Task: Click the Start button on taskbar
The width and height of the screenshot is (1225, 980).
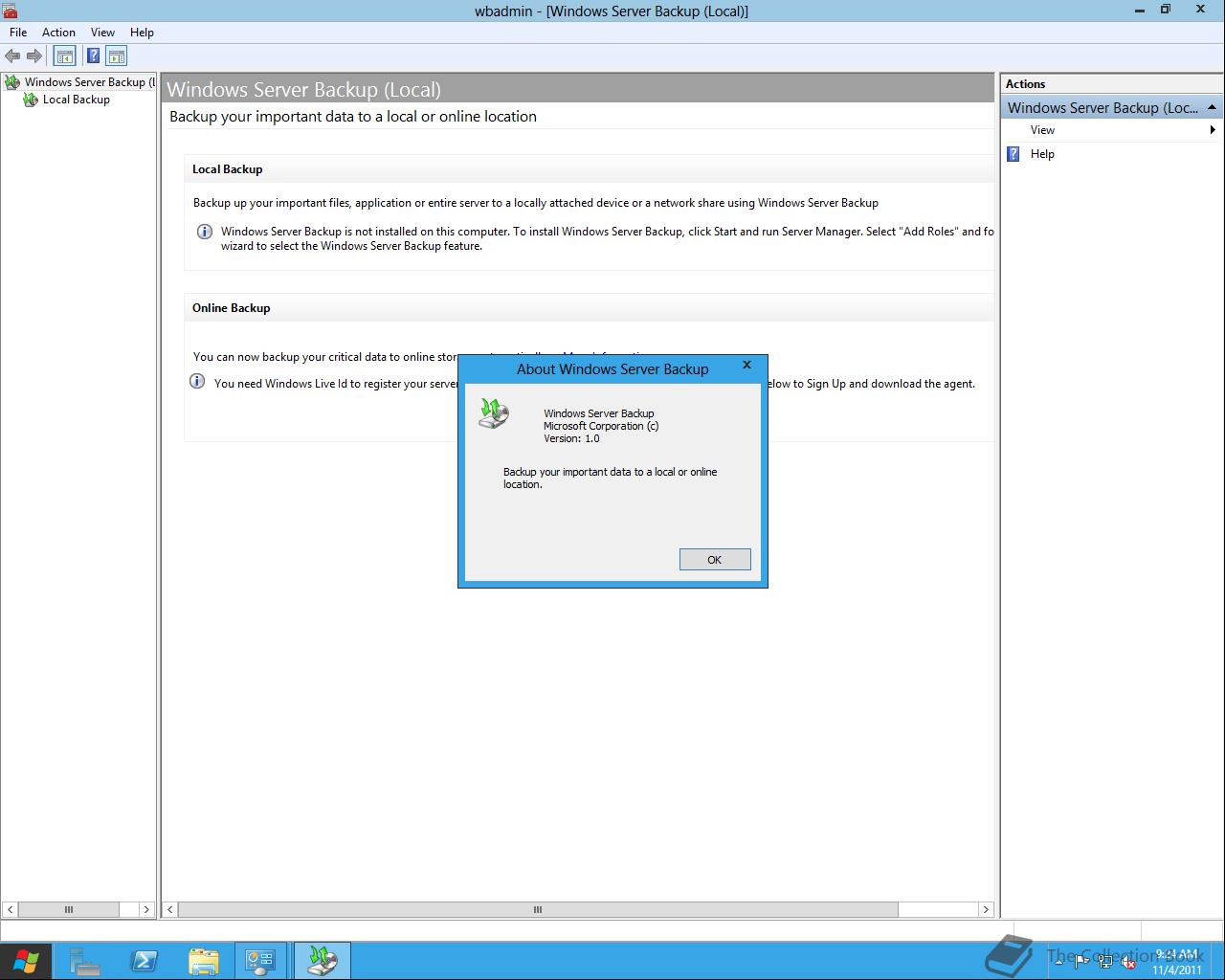Action: pos(25,961)
